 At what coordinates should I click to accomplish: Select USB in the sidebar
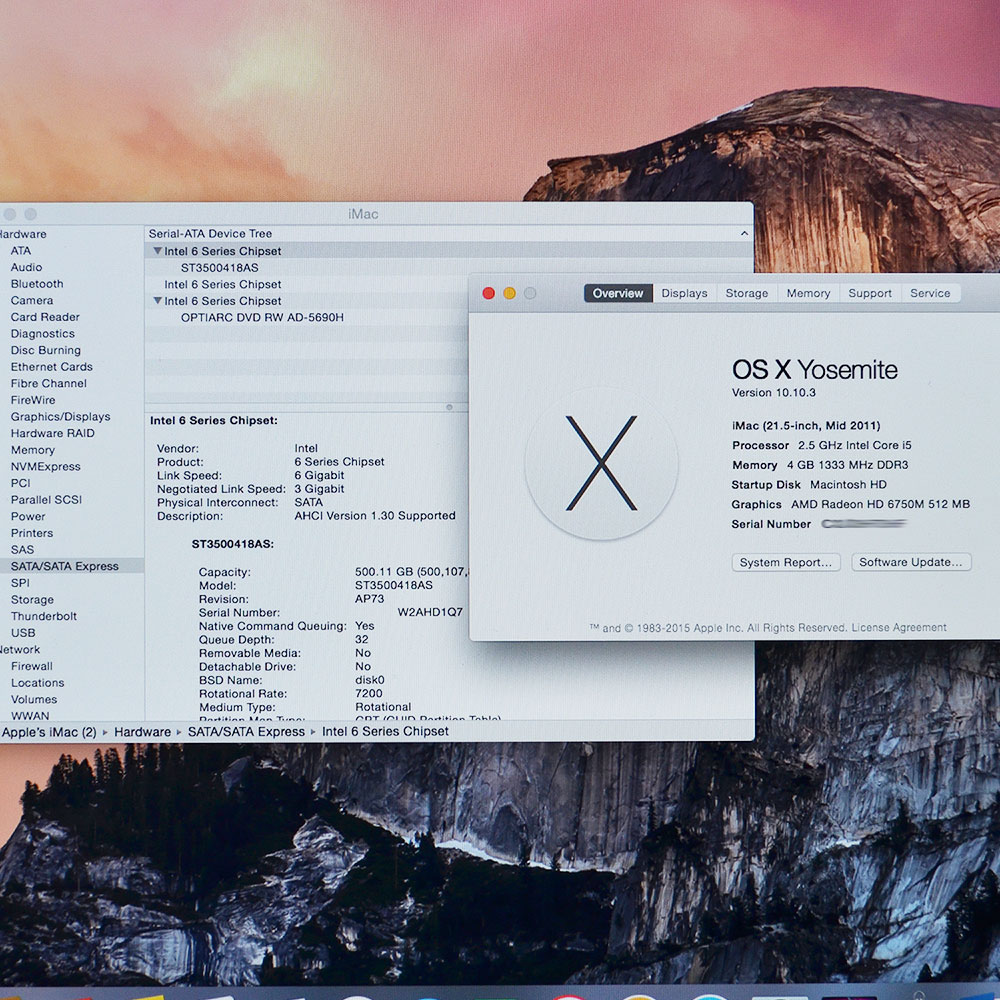pos(23,633)
